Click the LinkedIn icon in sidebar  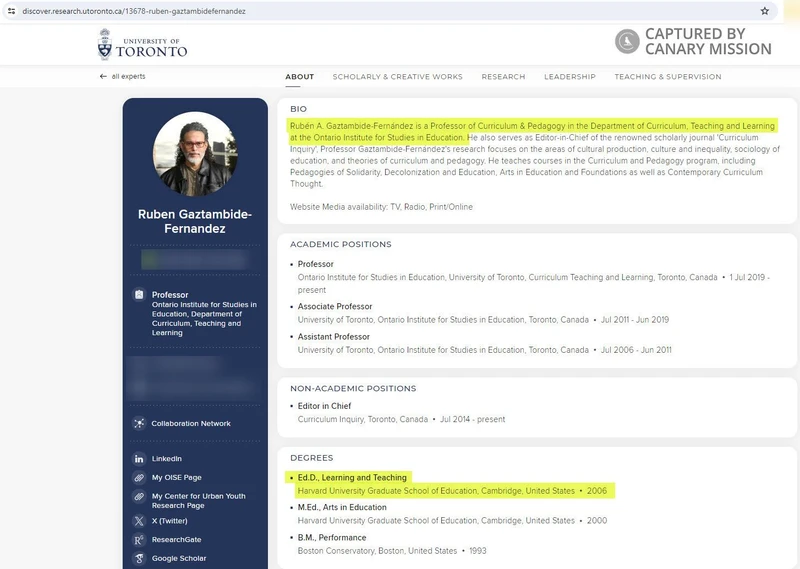tap(139, 458)
